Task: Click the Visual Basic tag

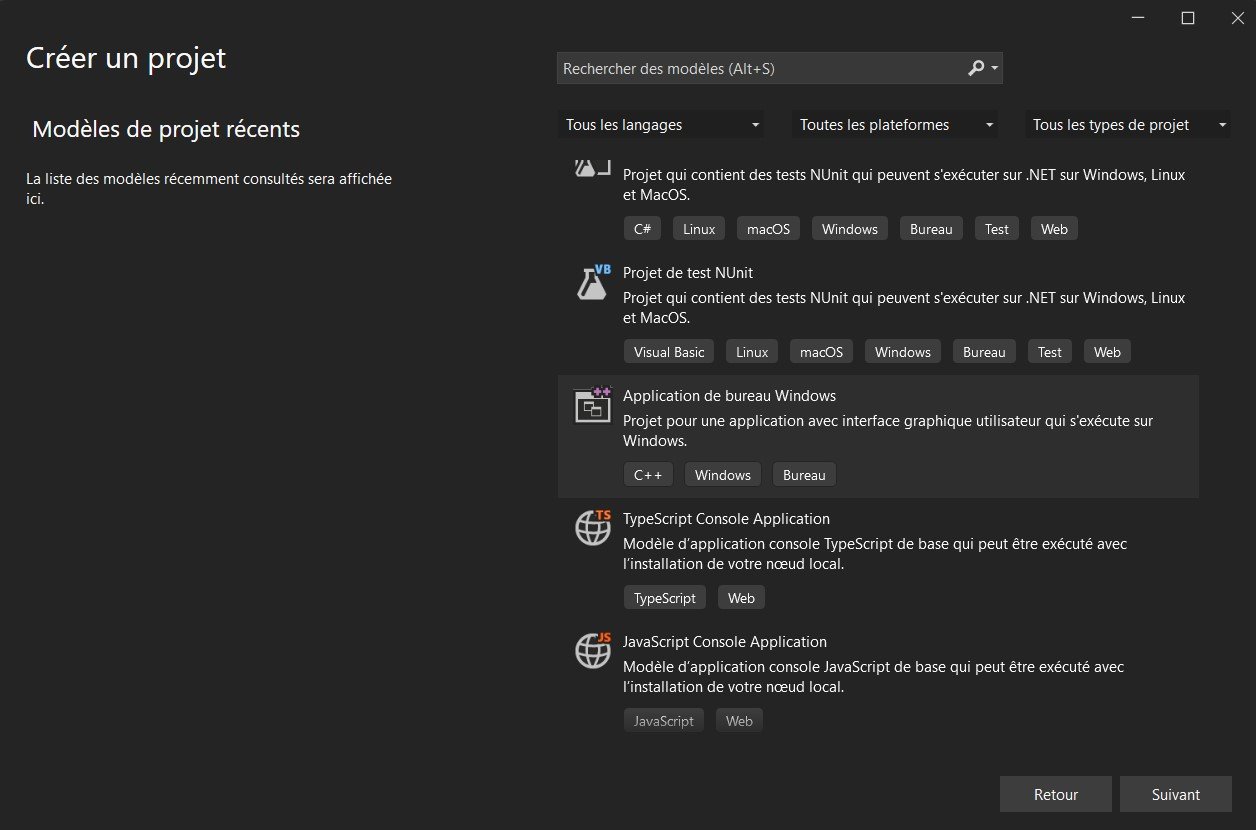Action: (x=669, y=352)
